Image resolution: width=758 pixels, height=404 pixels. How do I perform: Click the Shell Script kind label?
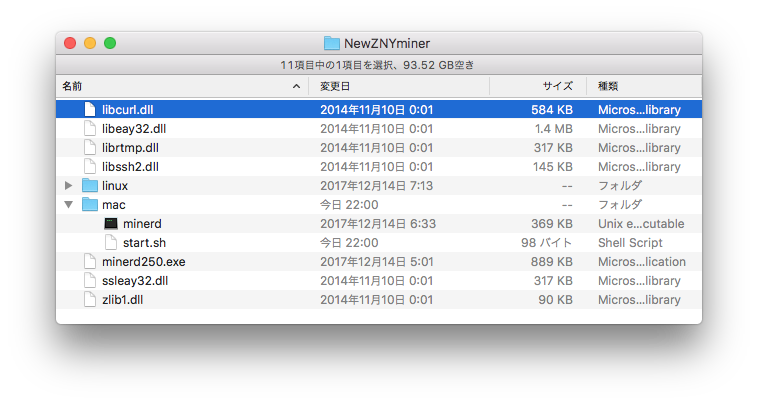[x=630, y=243]
